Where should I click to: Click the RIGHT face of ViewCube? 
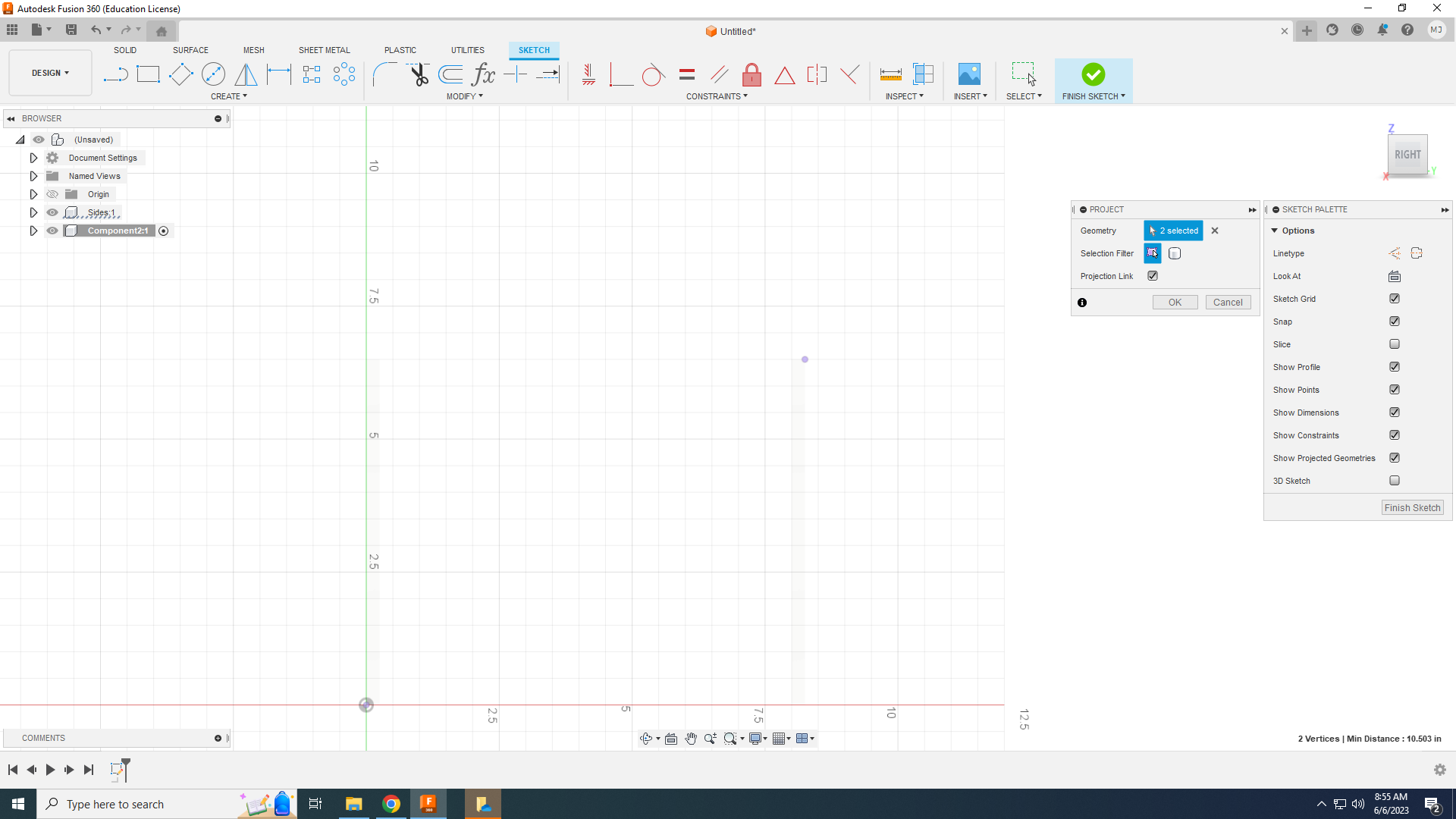click(1407, 155)
